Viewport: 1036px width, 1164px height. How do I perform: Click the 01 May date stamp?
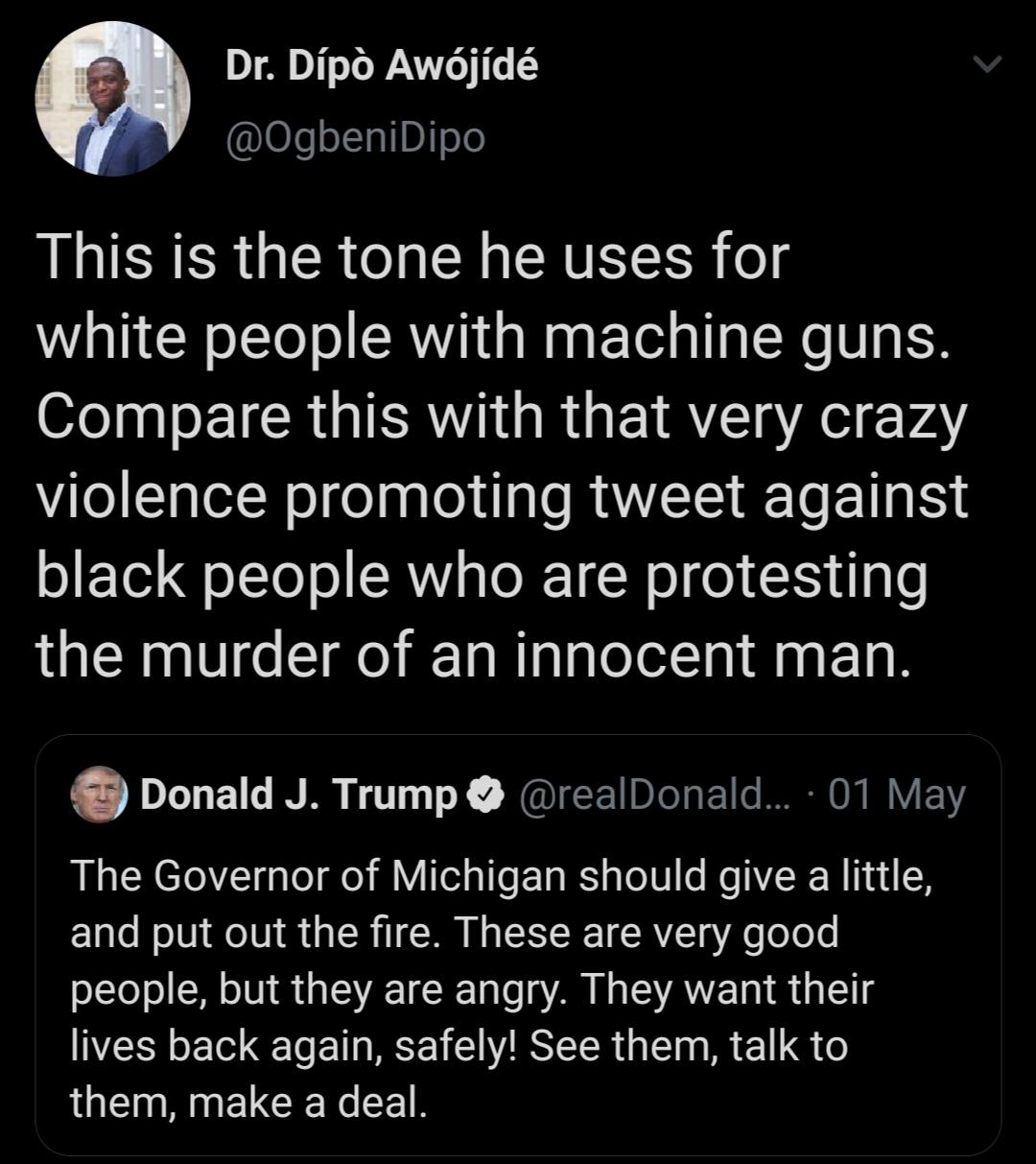896,795
